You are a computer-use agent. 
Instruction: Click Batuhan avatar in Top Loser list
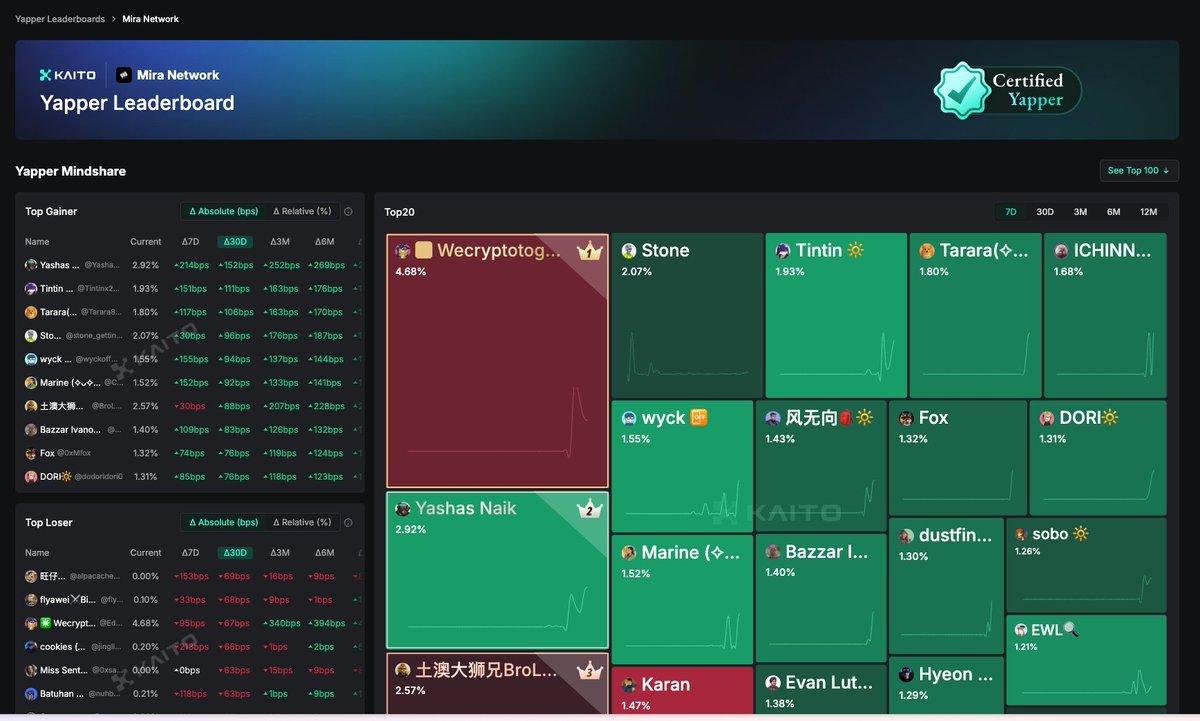point(32,693)
